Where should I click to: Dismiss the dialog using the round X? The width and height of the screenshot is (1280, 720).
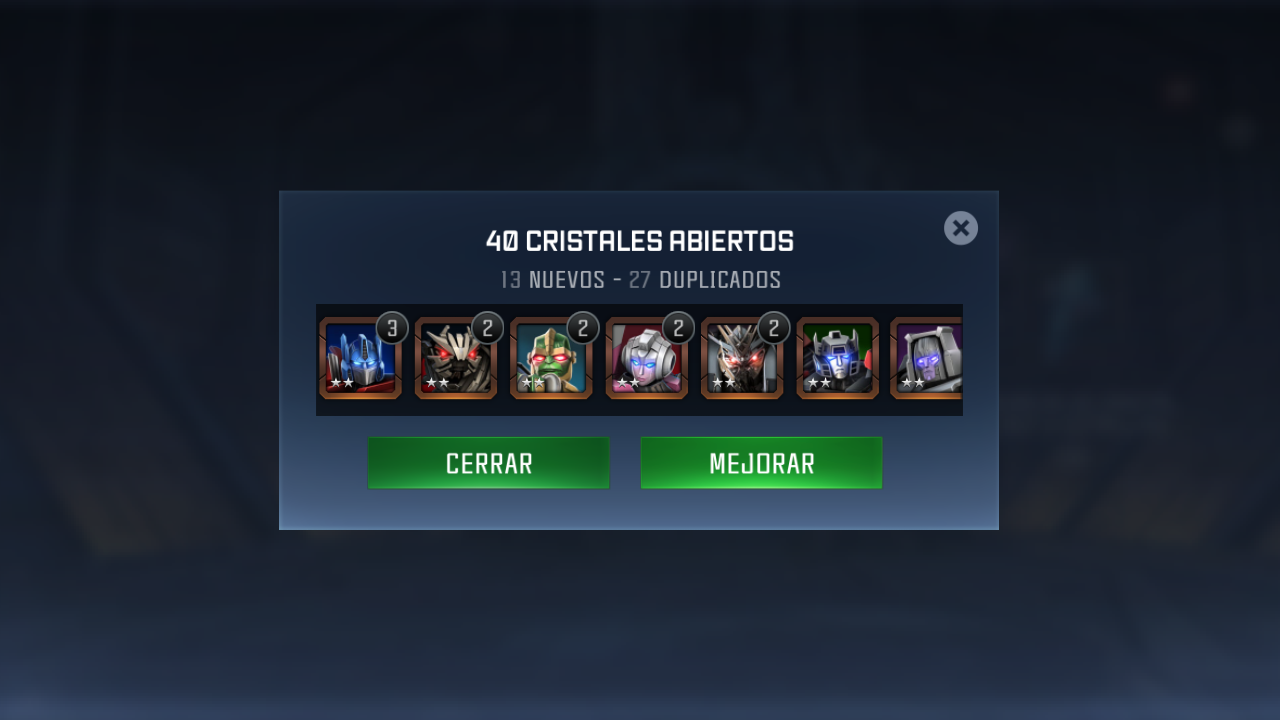(x=961, y=228)
